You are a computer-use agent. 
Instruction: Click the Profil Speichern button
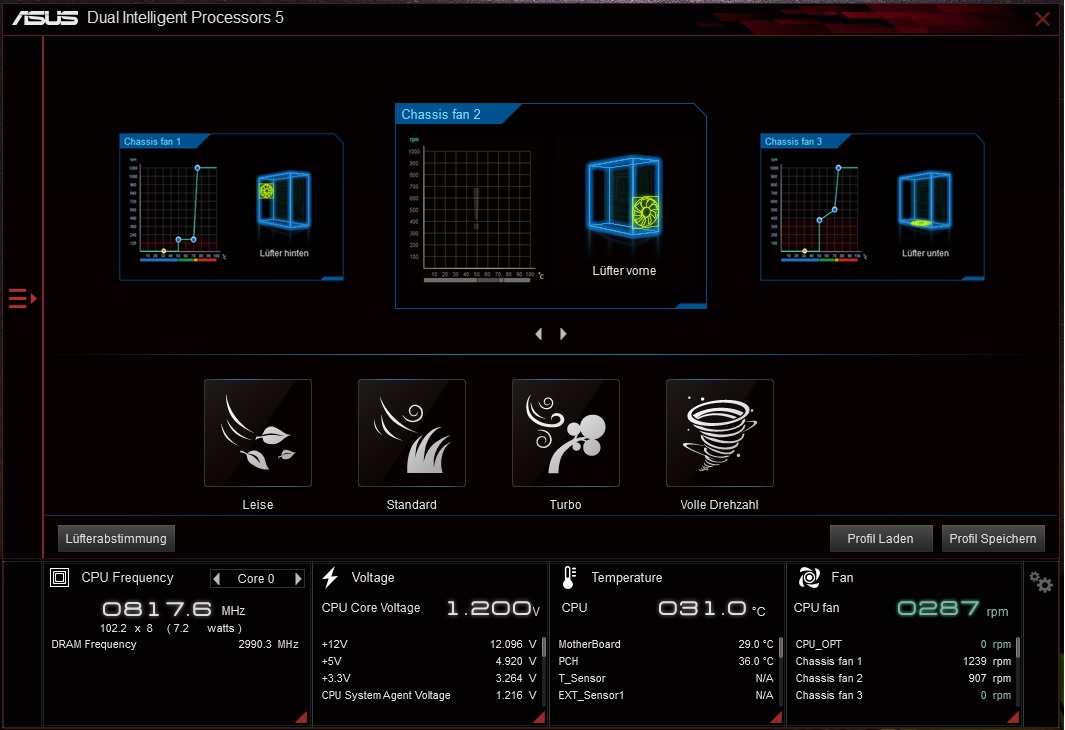(x=992, y=539)
